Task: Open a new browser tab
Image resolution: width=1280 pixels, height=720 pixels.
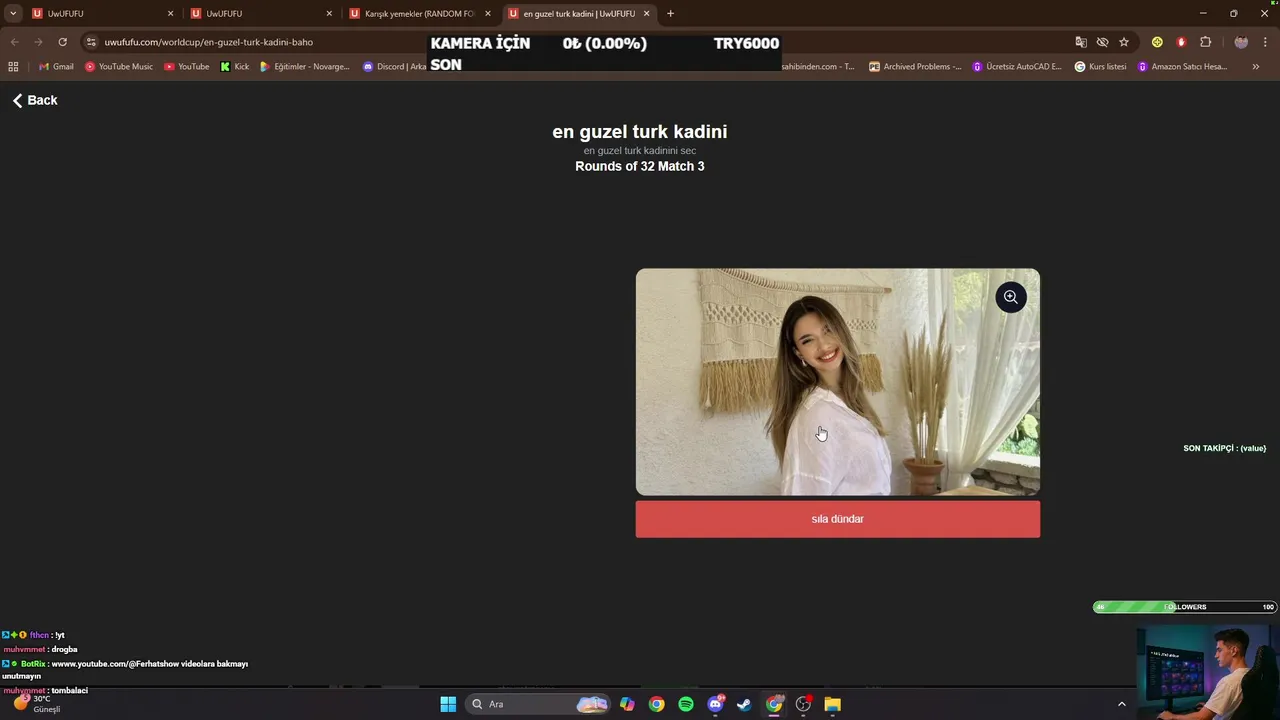Action: pyautogui.click(x=670, y=14)
